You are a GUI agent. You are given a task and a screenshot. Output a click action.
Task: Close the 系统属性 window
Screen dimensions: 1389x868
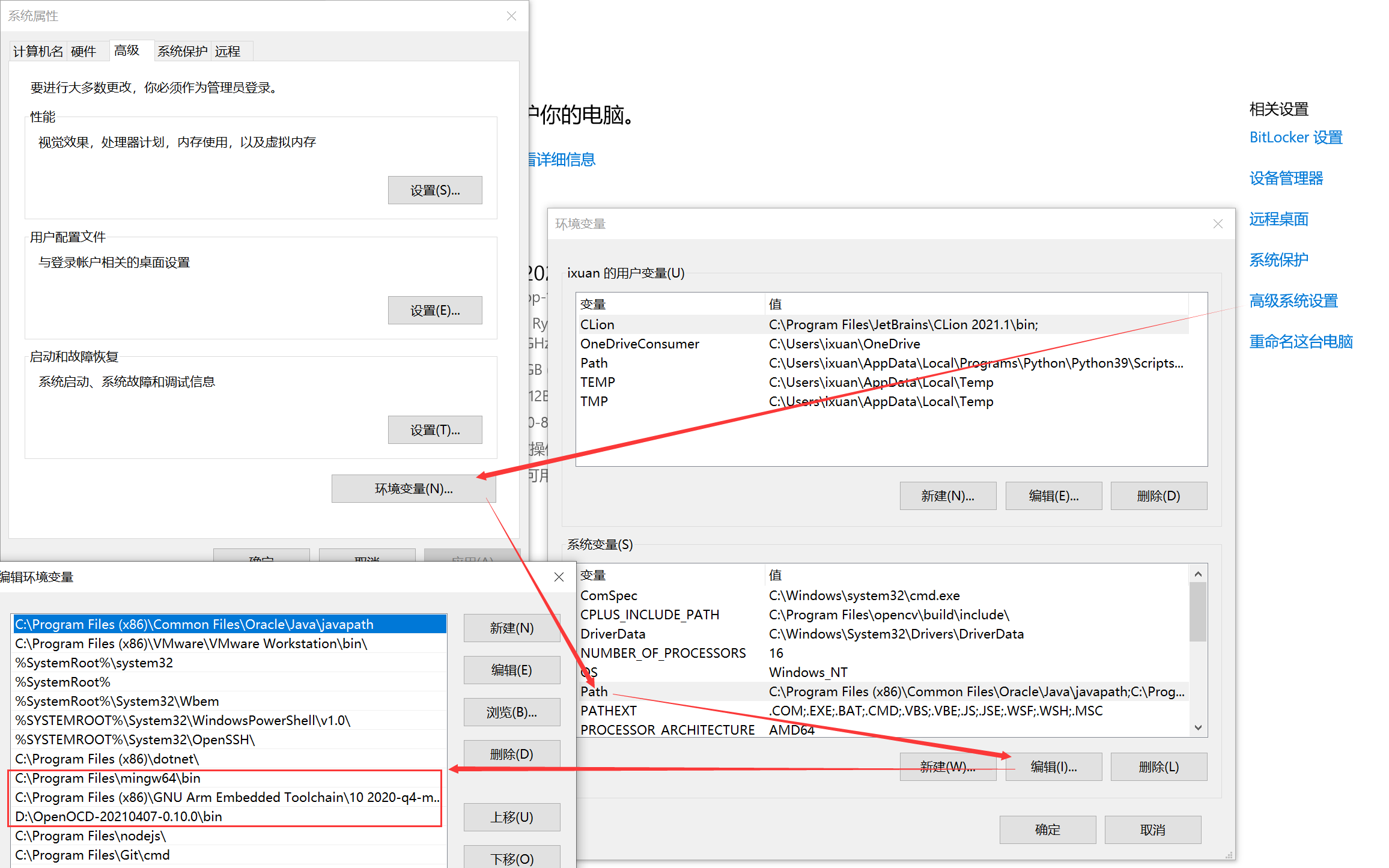(x=511, y=16)
